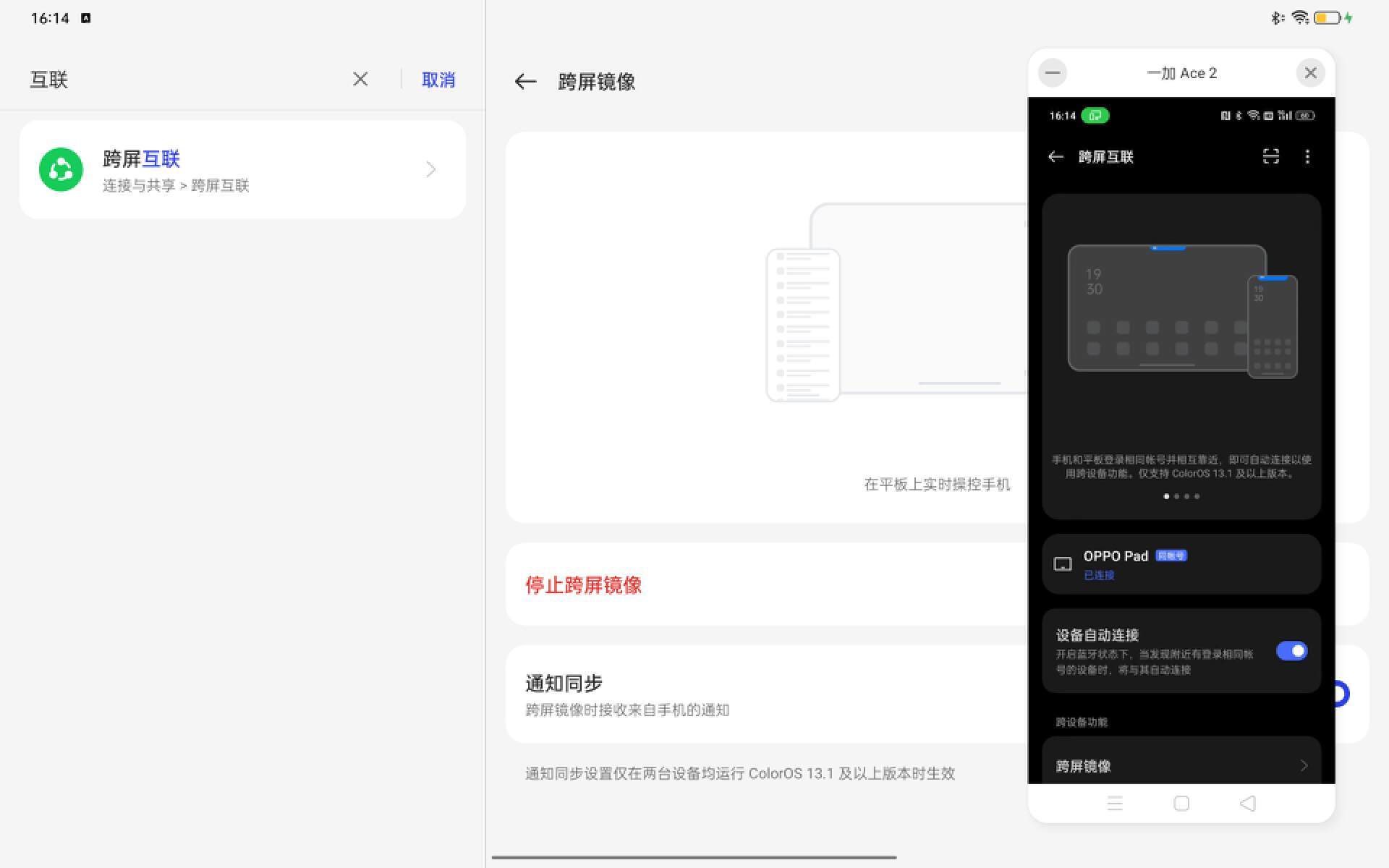This screenshot has width=1389, height=868.
Task: Tap the green screencast pill in the phone status bar
Action: [1095, 116]
